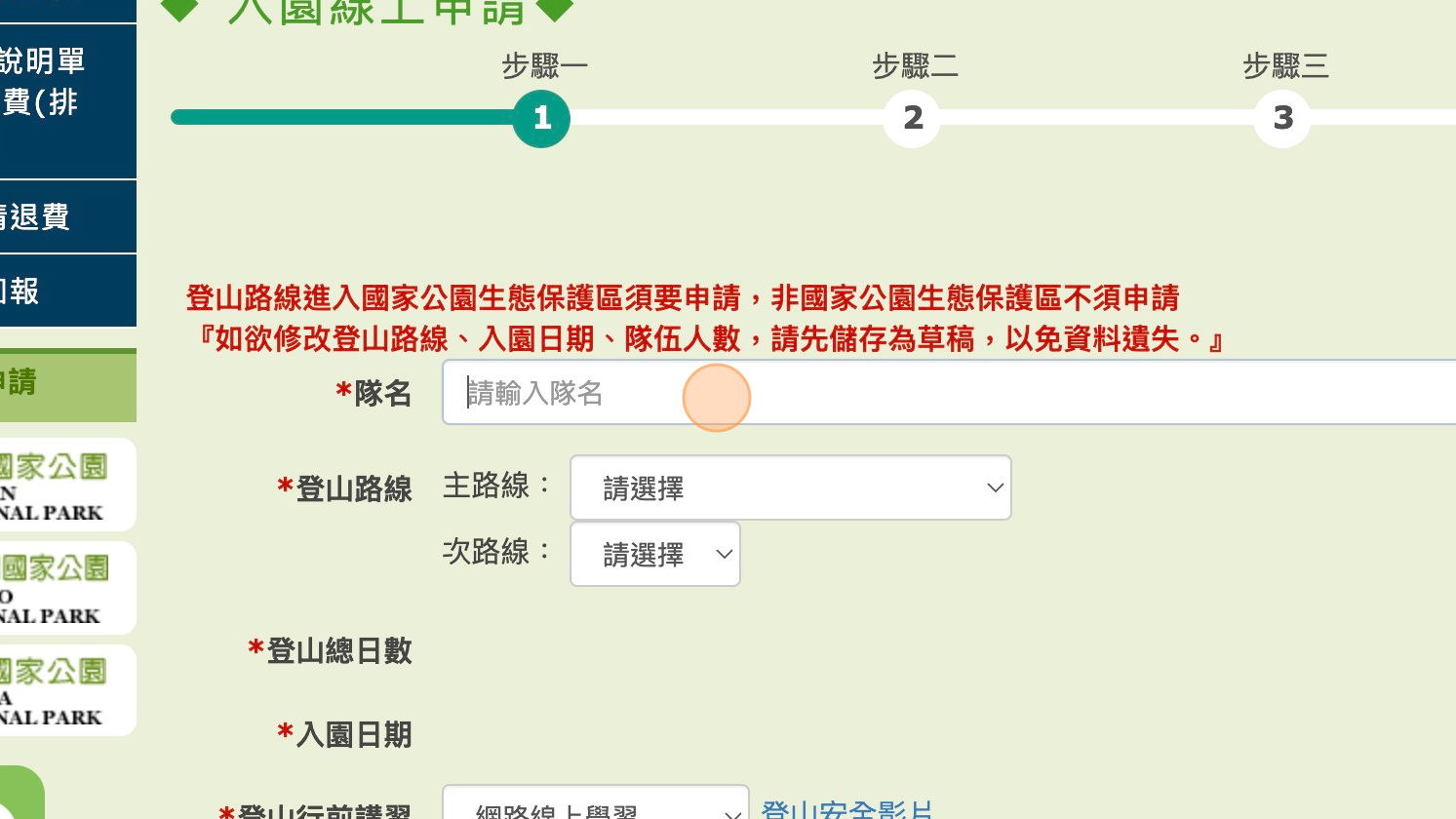Image resolution: width=1456 pixels, height=819 pixels.
Task: Click the first 國家公園 park logo ending in N
Action: [x=66, y=485]
